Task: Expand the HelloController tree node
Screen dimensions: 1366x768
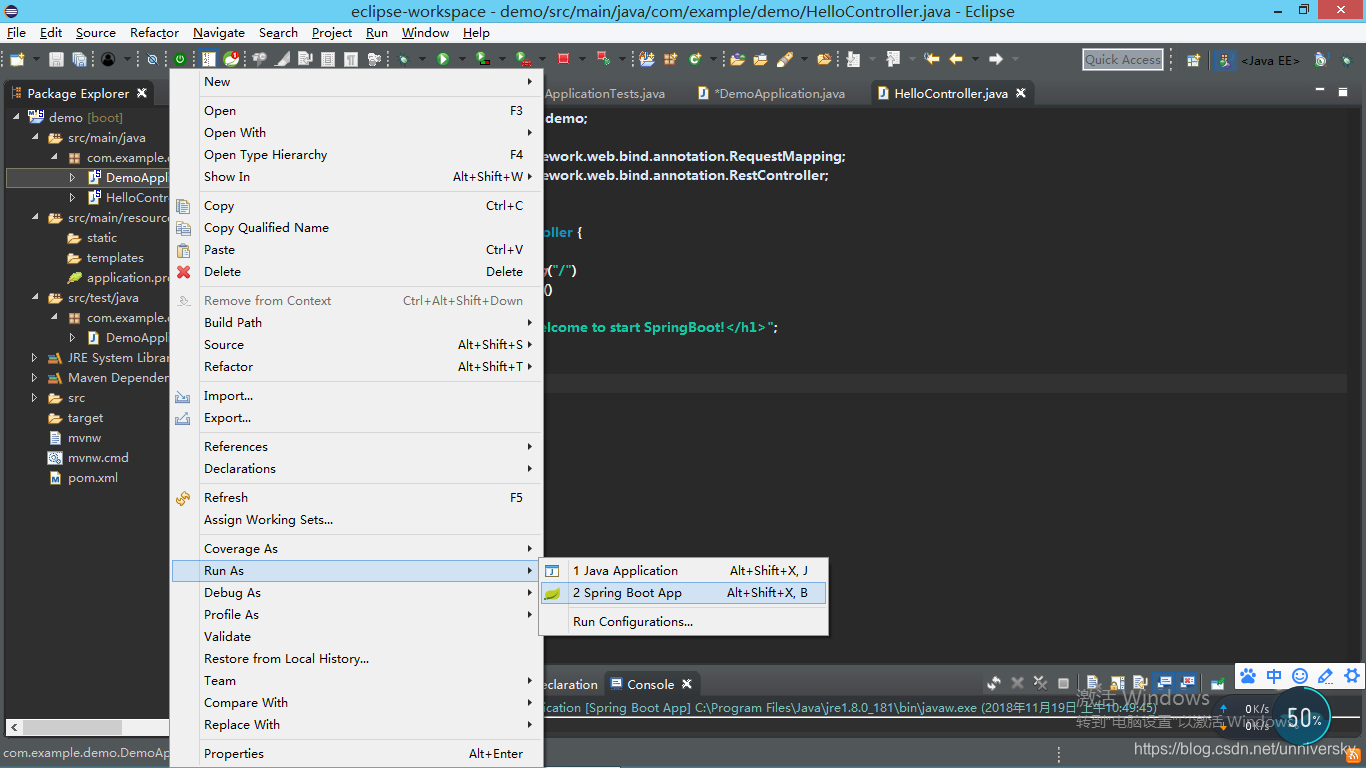Action: pyautogui.click(x=72, y=198)
